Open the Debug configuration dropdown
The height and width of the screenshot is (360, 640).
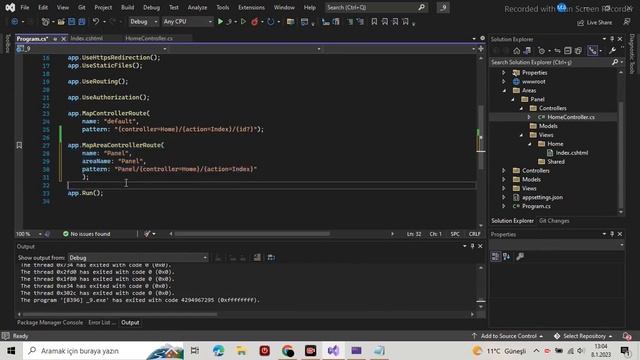pos(143,22)
